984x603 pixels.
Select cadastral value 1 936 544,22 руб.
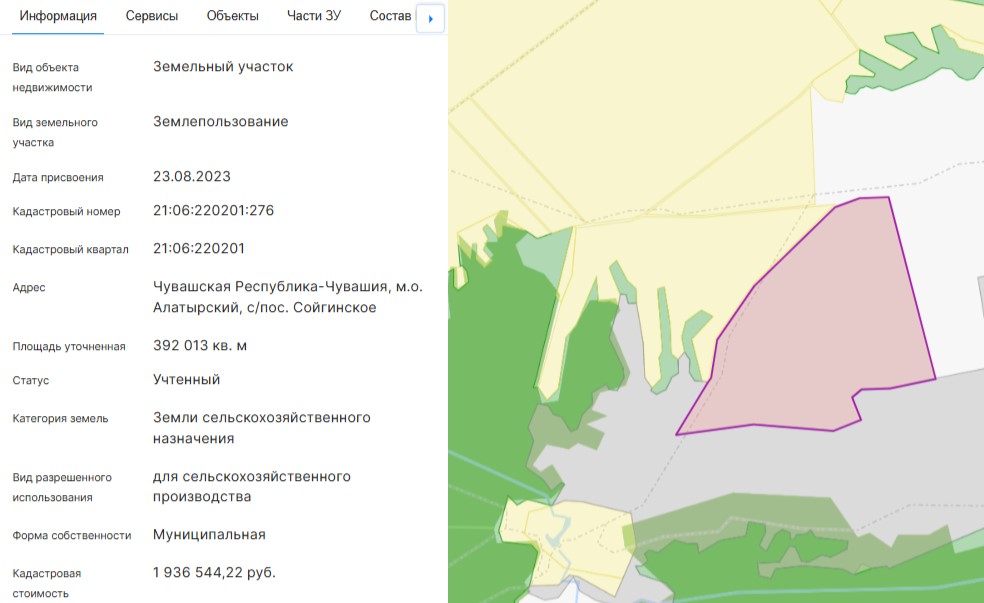click(x=214, y=572)
